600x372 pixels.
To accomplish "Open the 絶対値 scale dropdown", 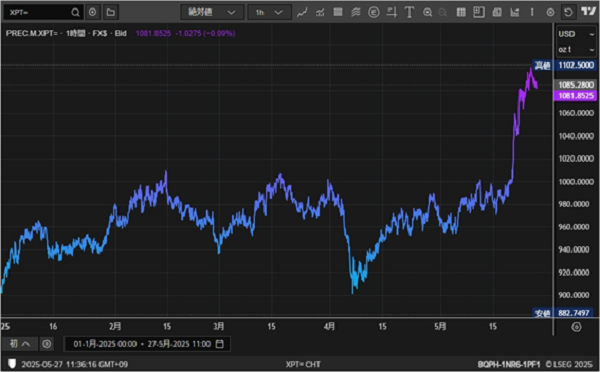I will tap(212, 13).
